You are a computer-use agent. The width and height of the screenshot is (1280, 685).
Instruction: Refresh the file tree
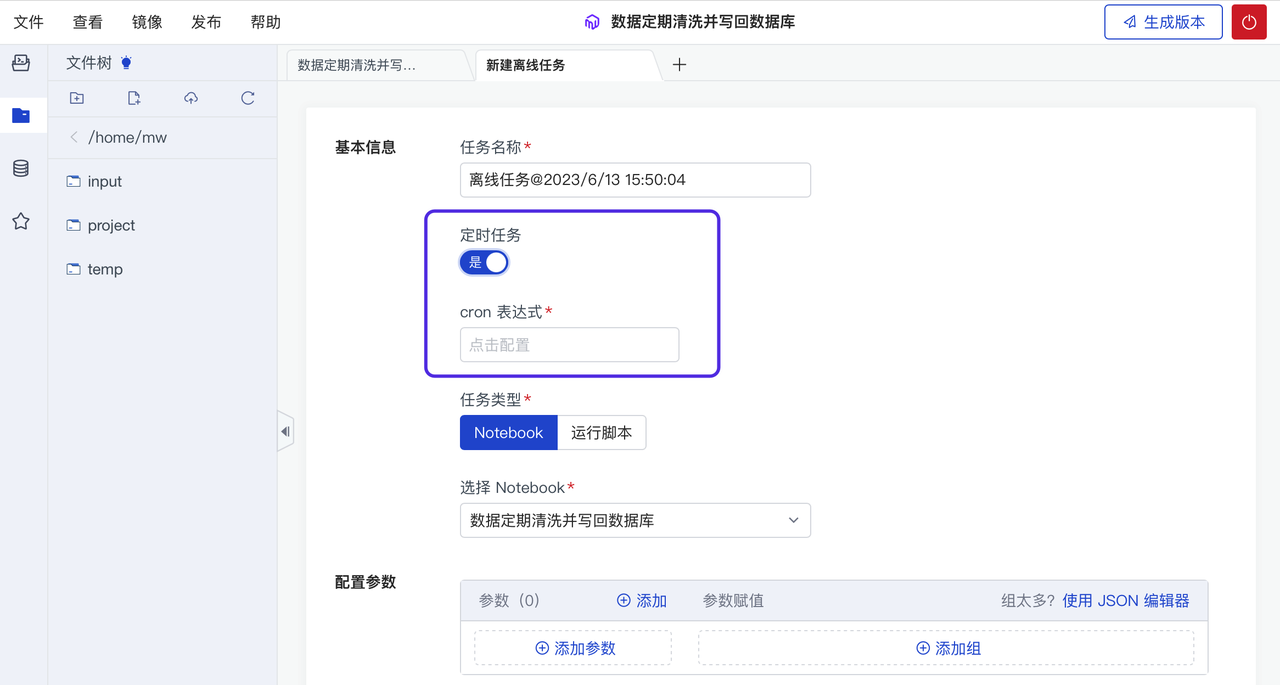(247, 98)
